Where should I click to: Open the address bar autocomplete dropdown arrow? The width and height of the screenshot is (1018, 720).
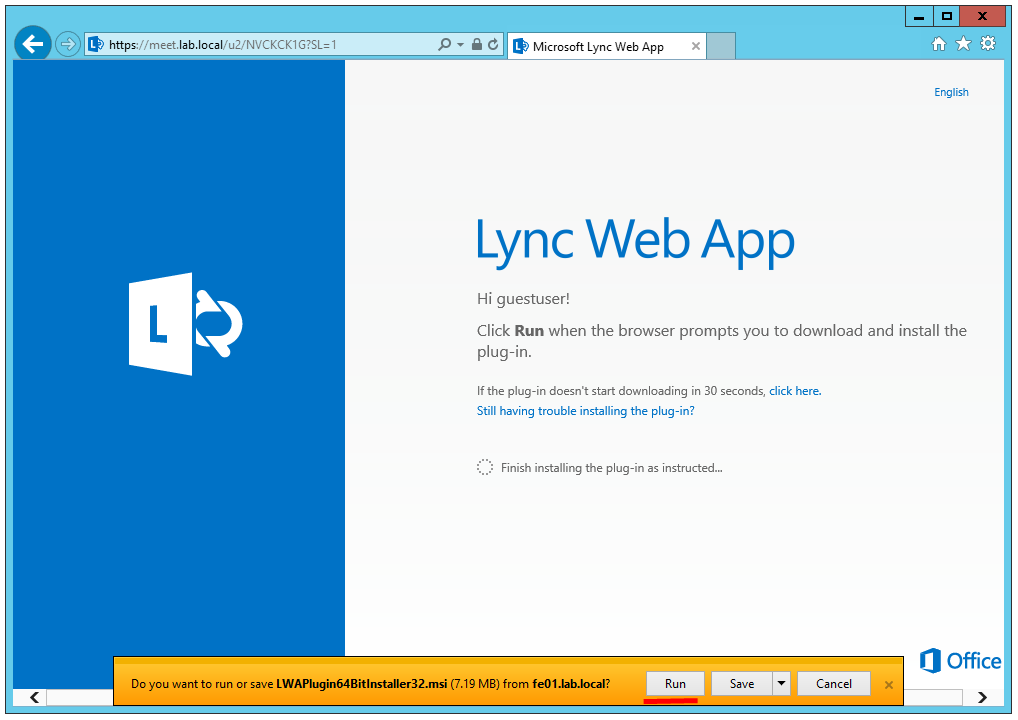[x=460, y=44]
